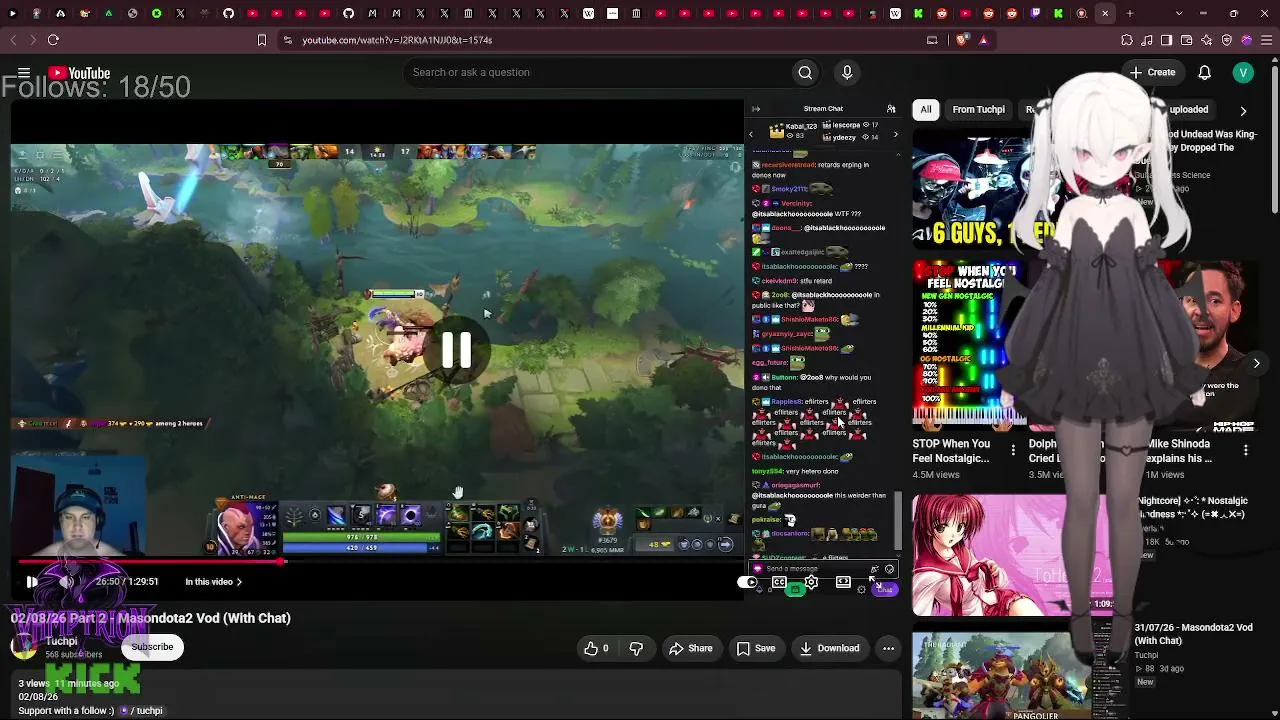Screen dimensions: 1280x720
Task: Start voice search with the microphone icon
Action: [847, 72]
